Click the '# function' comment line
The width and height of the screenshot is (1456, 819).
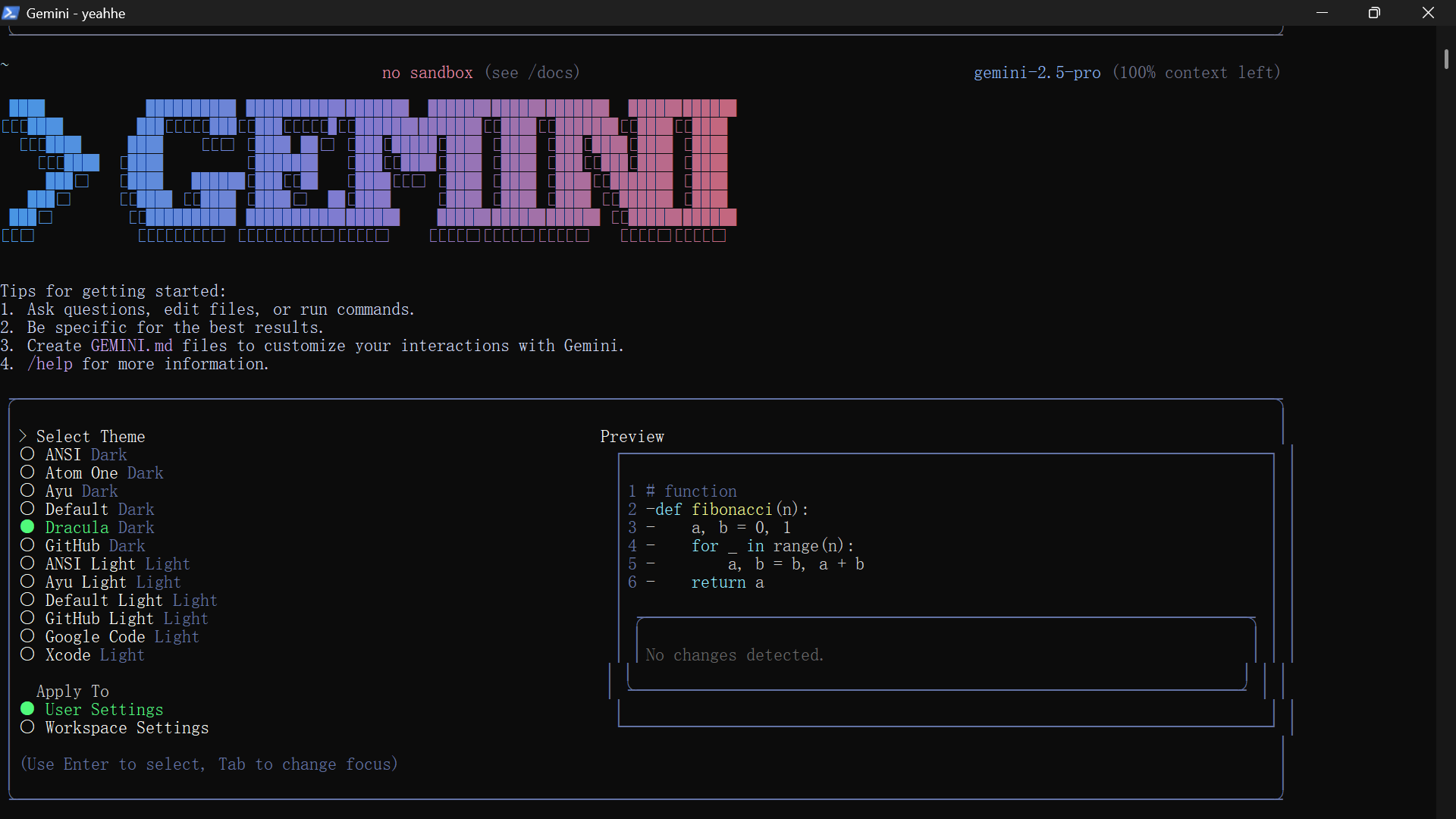(692, 491)
